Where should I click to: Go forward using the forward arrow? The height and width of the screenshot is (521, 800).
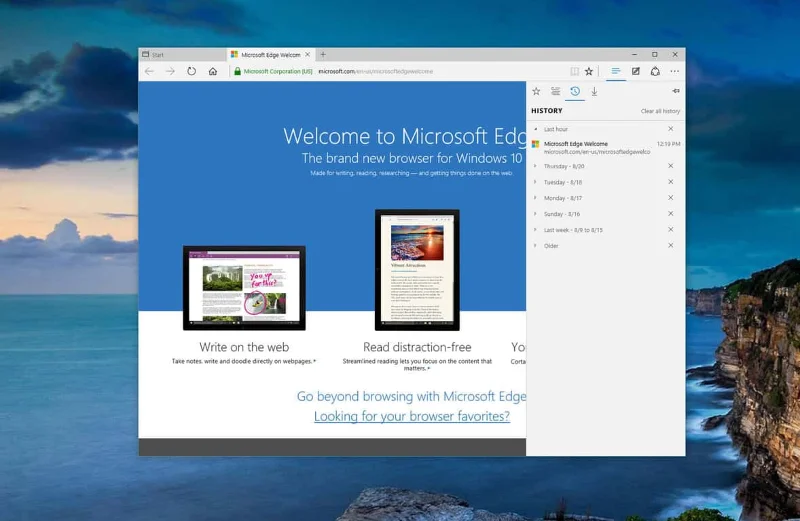coord(170,71)
